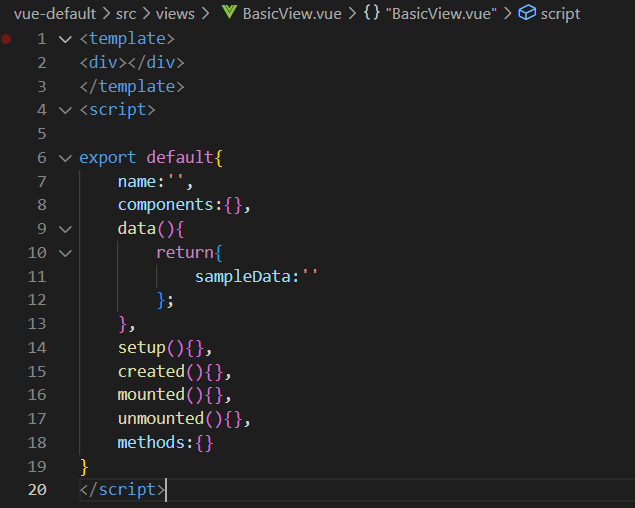
Task: Click the 'export default{' text
Action: 151,158
